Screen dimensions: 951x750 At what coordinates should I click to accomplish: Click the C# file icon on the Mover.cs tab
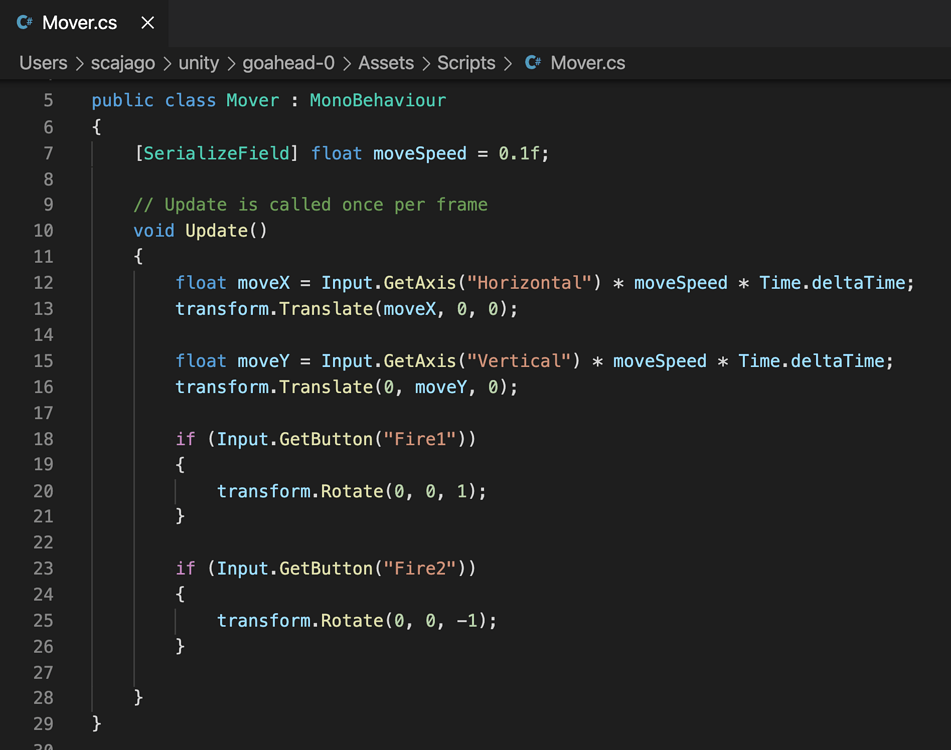pos(23,22)
